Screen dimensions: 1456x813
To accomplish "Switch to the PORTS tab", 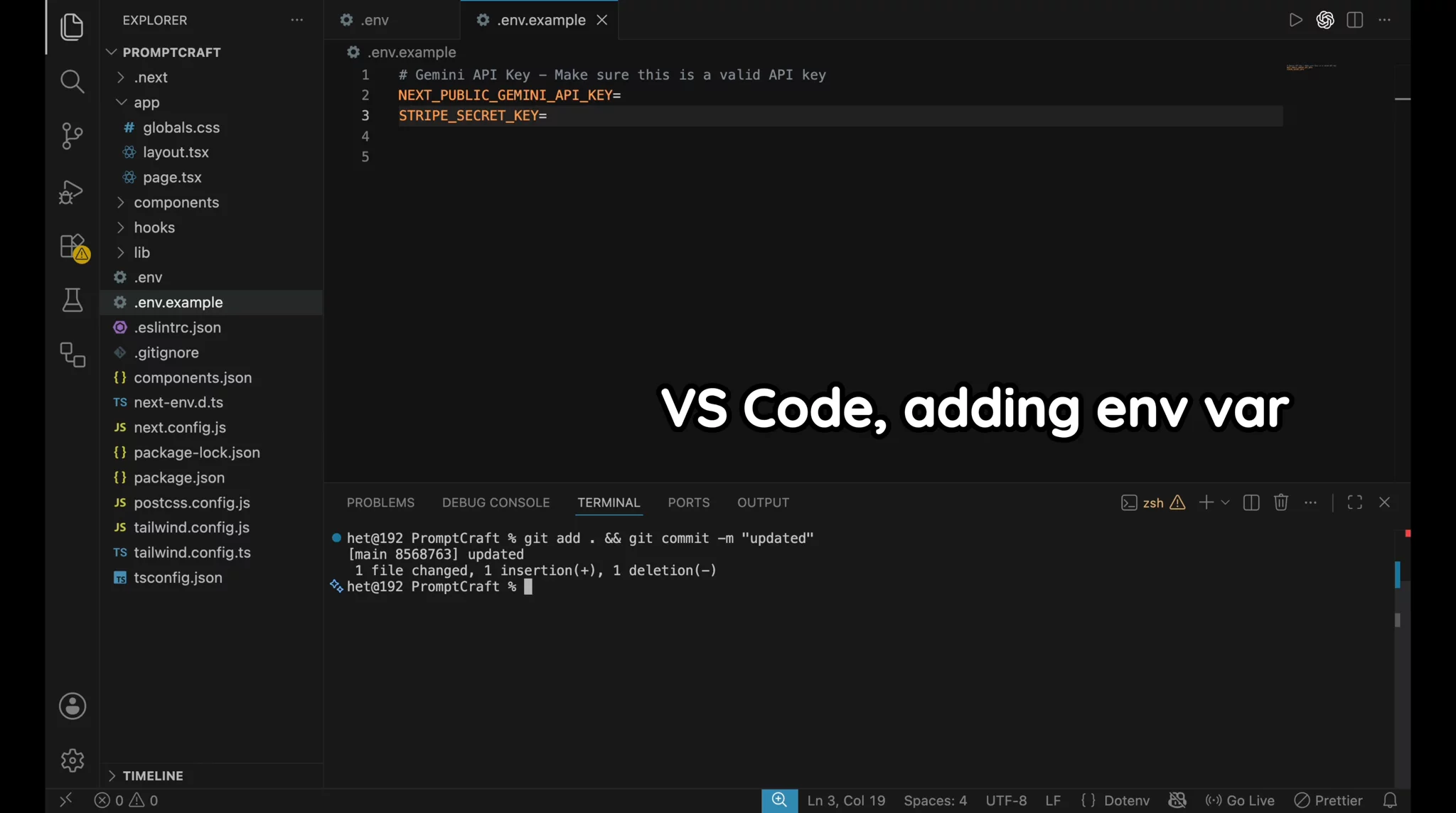I will click(x=688, y=502).
